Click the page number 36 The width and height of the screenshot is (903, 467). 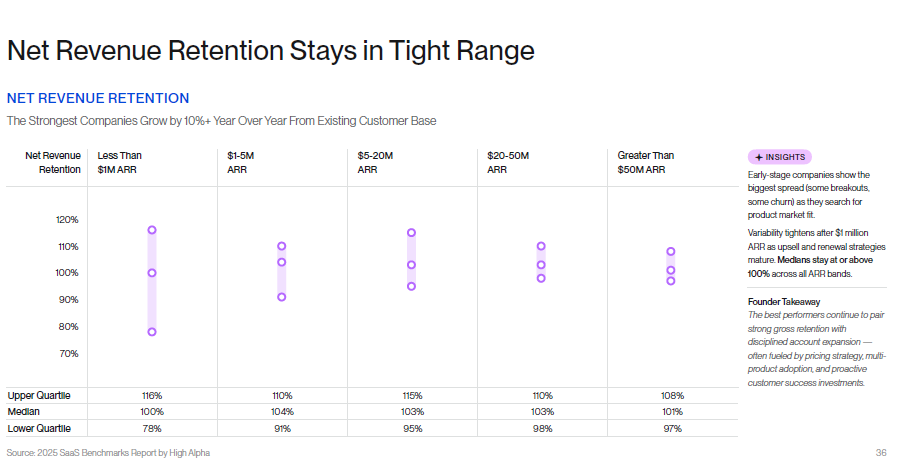coord(881,452)
